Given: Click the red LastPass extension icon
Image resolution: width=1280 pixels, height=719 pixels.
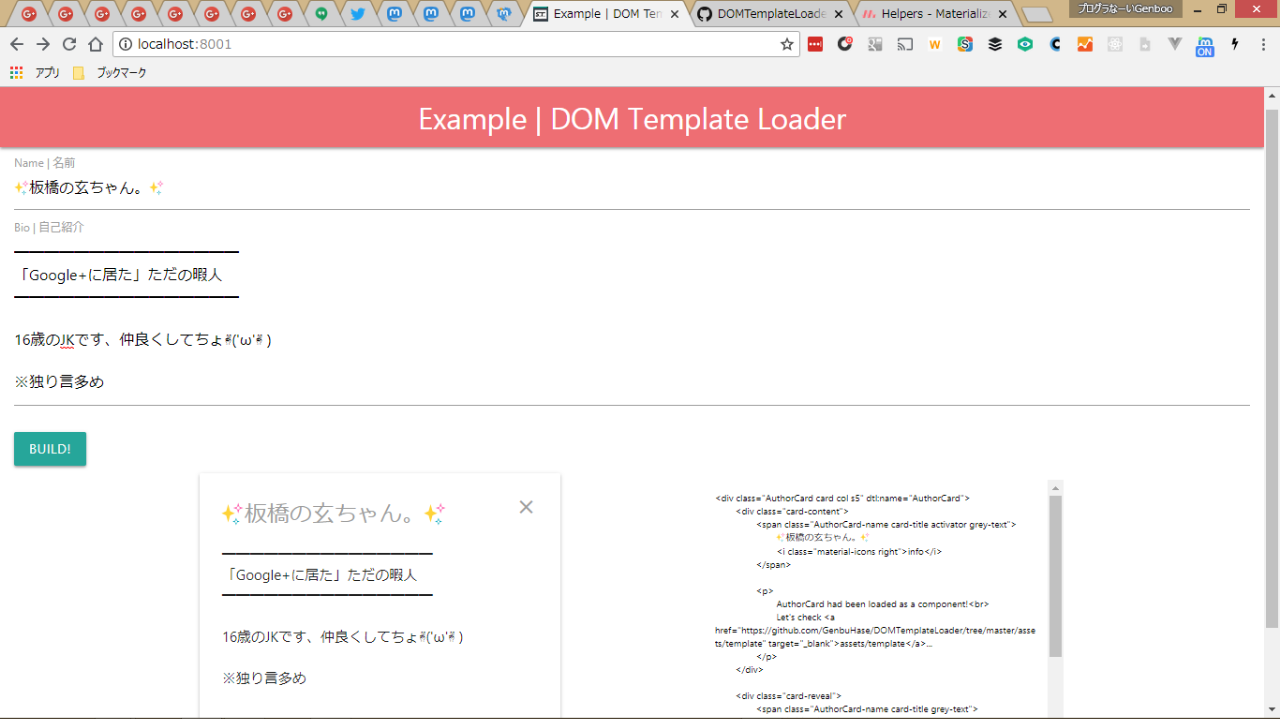Looking at the screenshot, I should click(815, 44).
